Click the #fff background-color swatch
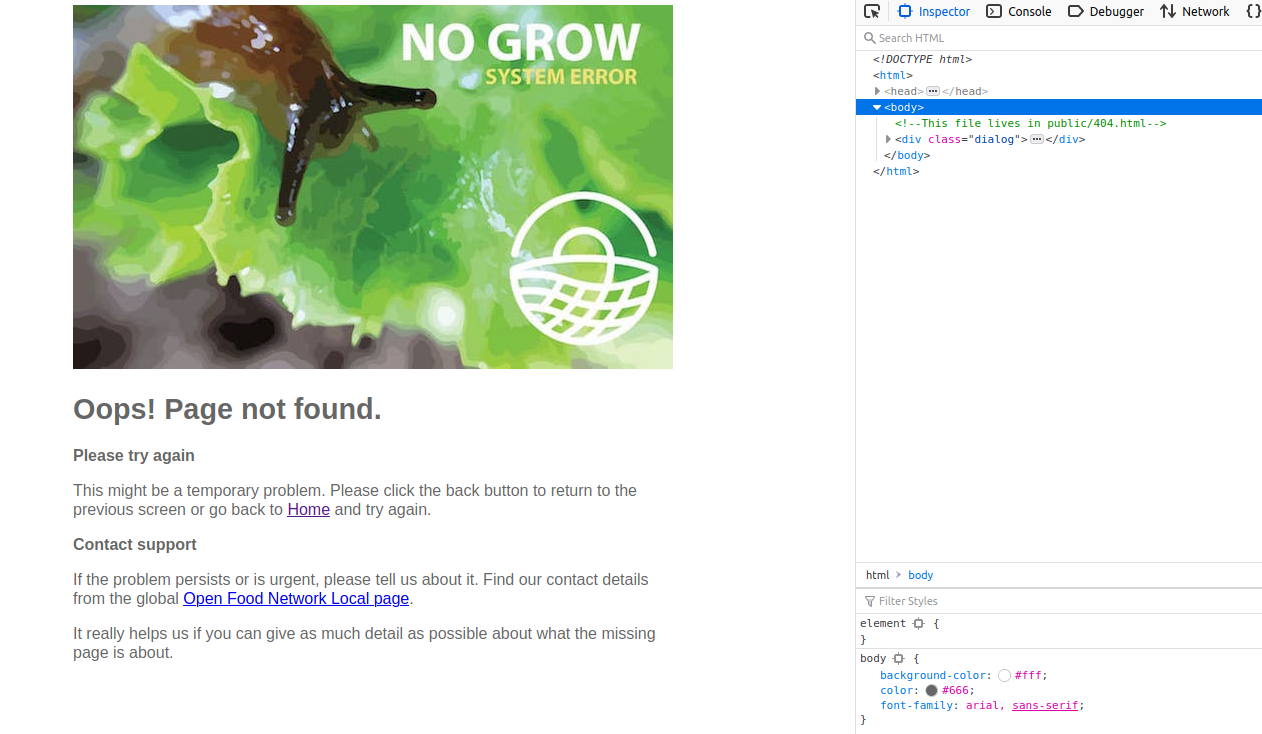This screenshot has height=734, width=1262. point(1004,675)
